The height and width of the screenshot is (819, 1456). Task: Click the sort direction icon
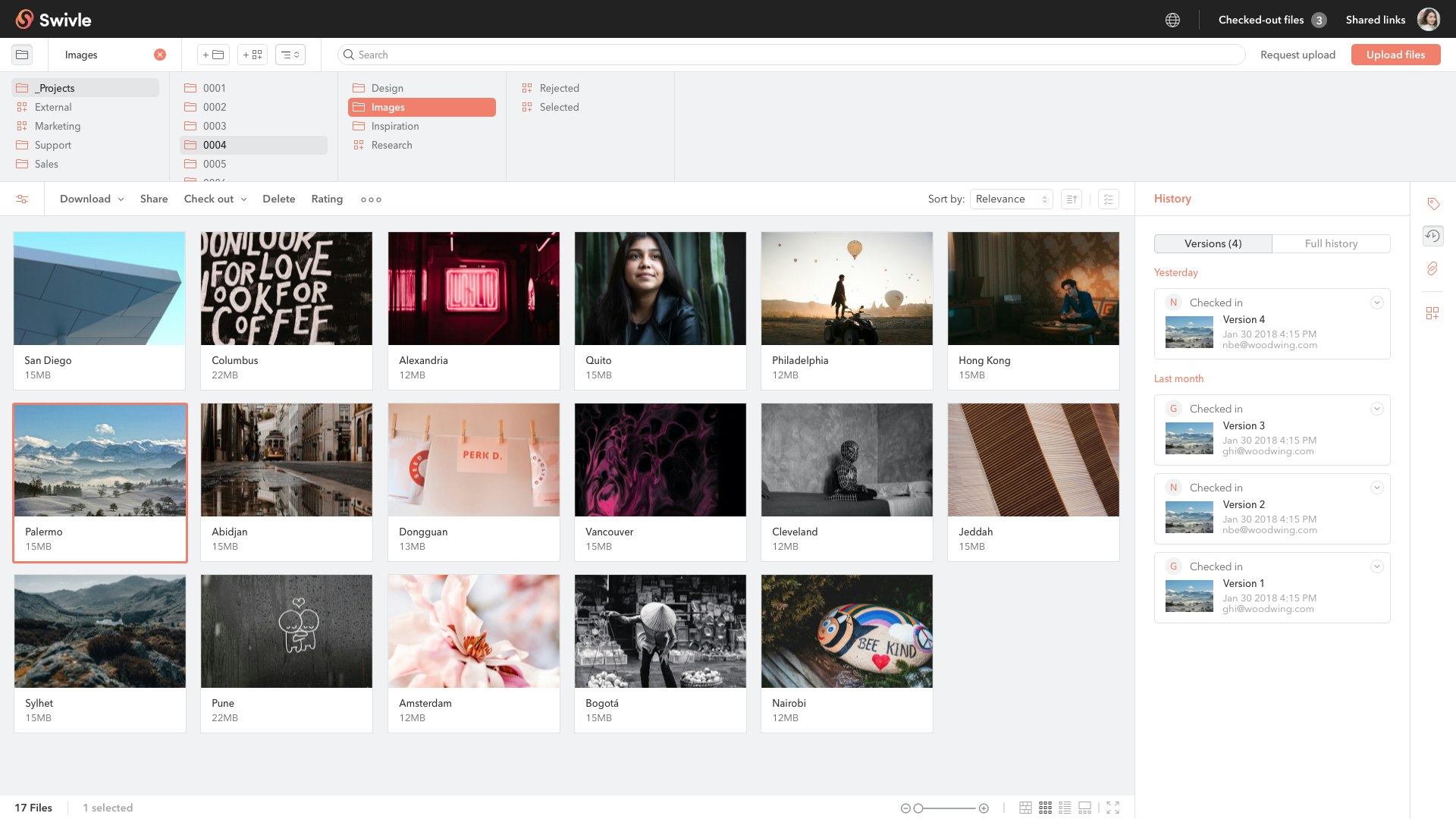[1071, 199]
